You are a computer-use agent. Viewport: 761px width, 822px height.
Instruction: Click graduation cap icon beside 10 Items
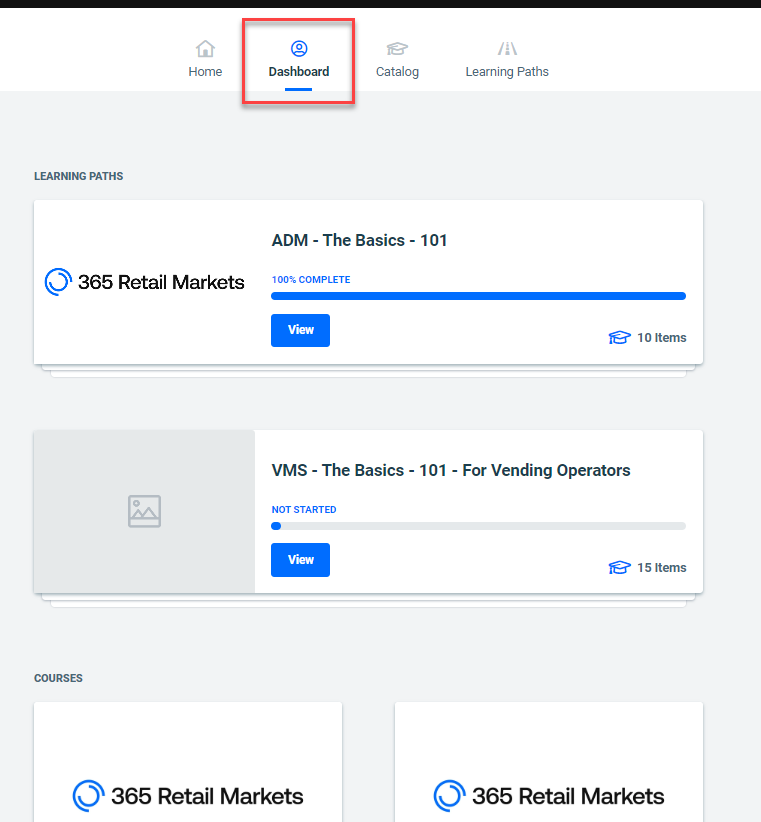[619, 338]
